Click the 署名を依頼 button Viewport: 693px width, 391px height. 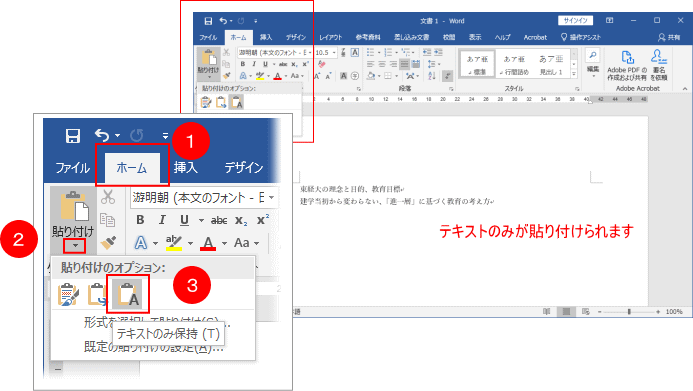click(659, 65)
